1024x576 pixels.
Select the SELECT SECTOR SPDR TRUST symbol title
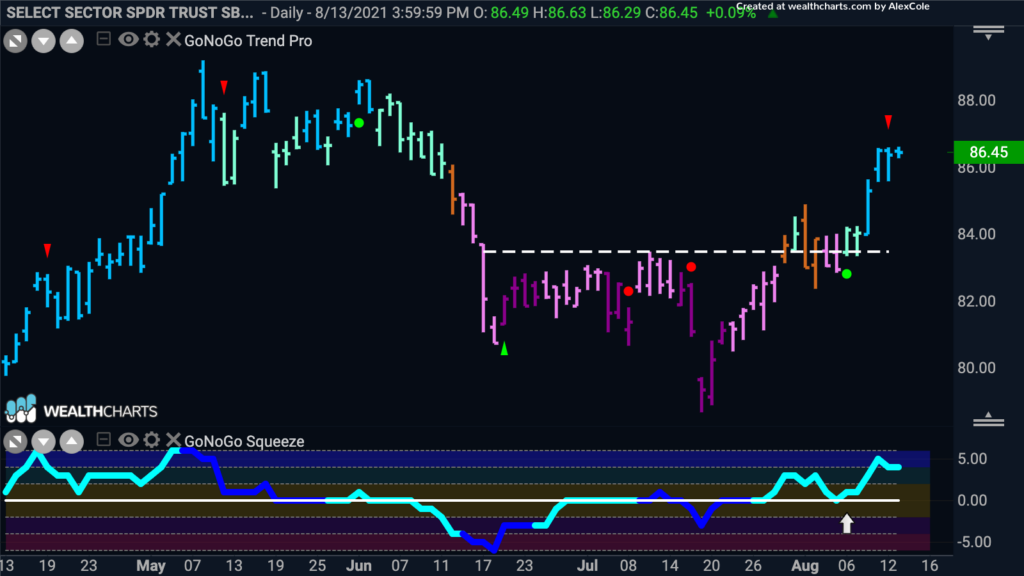point(130,12)
